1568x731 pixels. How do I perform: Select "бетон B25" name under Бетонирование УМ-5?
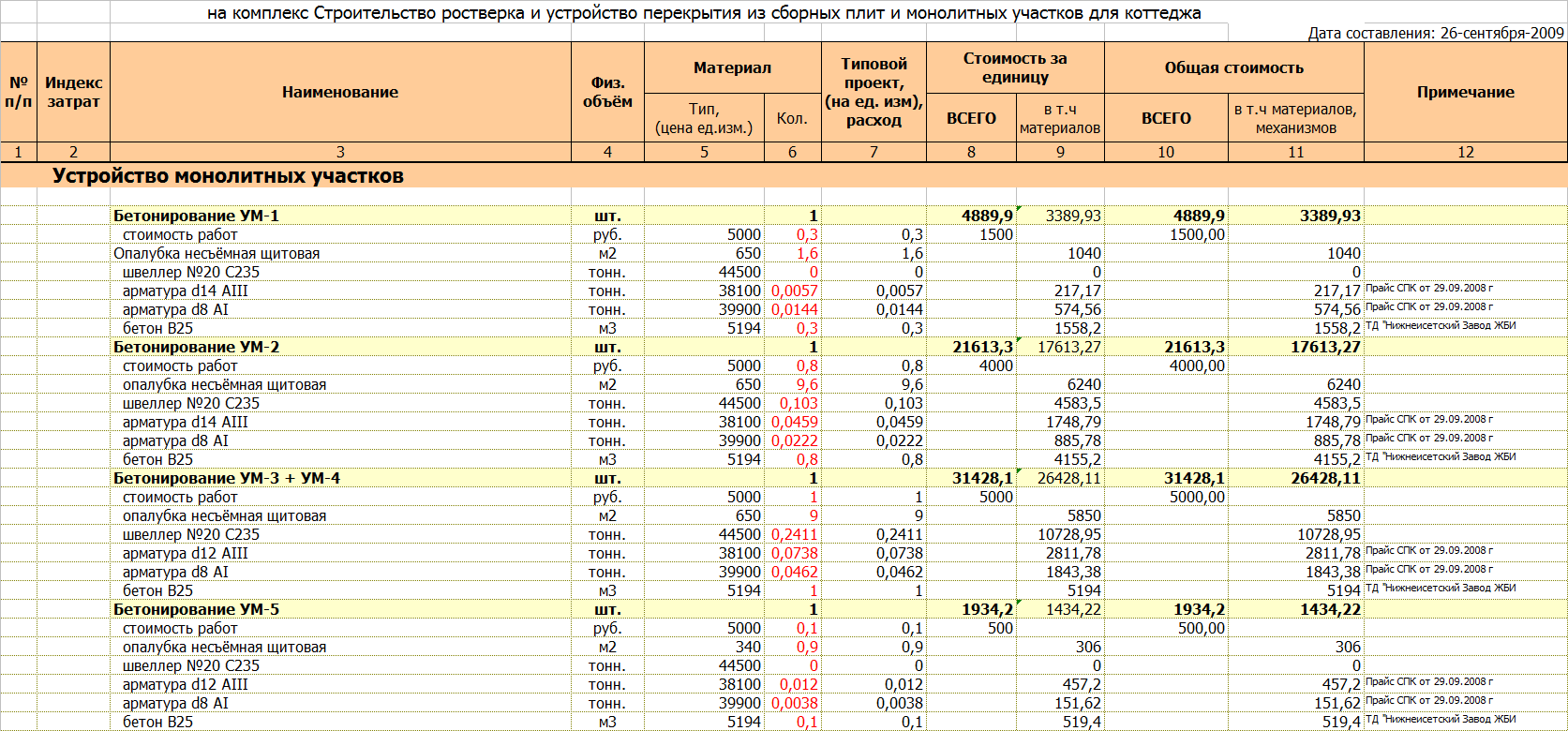tap(157, 722)
